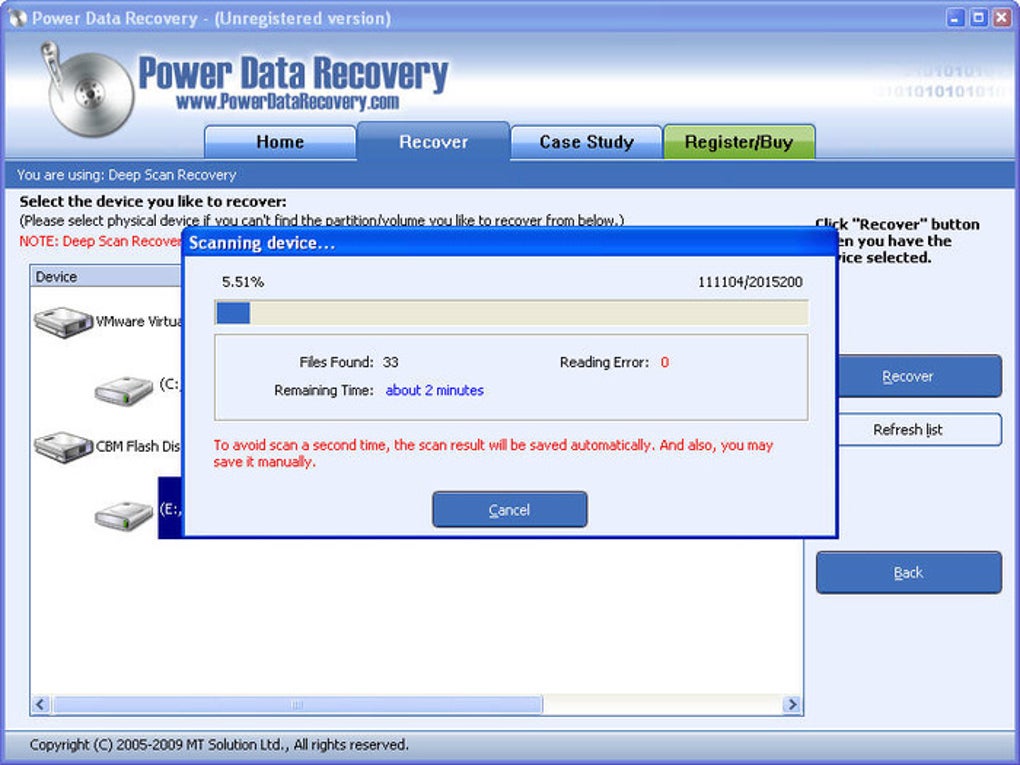The width and height of the screenshot is (1020, 765).
Task: Click the right arrow of horizontal scrollbar
Action: pyautogui.click(x=792, y=705)
